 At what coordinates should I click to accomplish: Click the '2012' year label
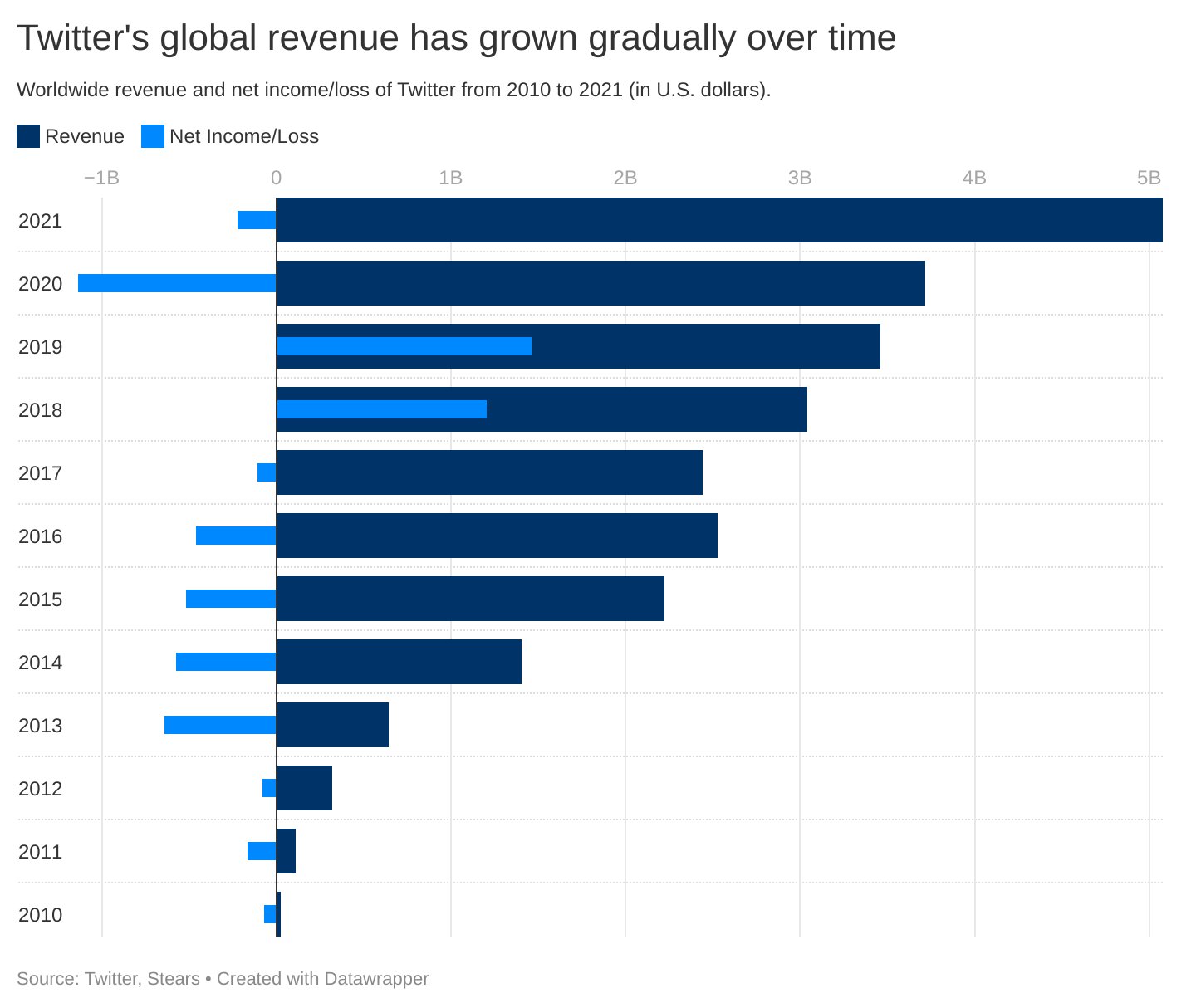[40, 789]
